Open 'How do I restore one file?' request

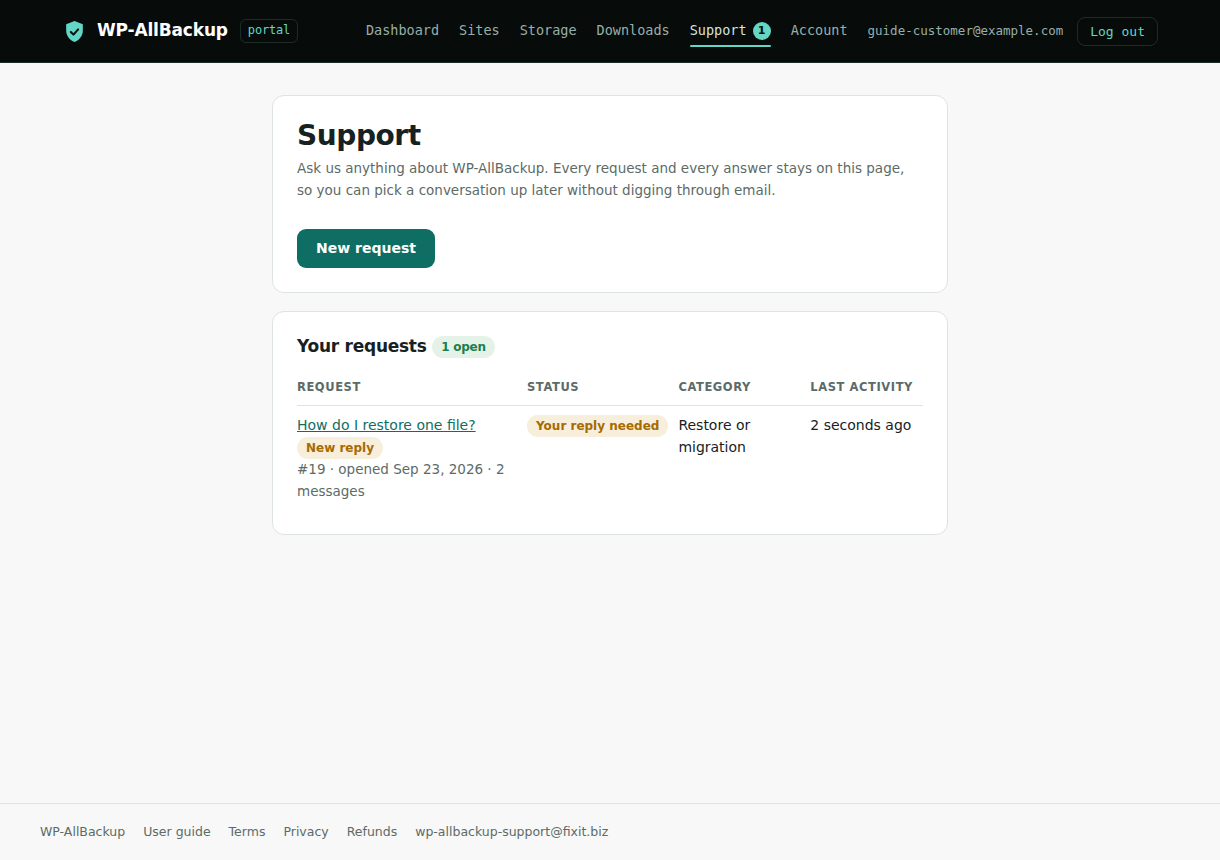[x=386, y=425]
